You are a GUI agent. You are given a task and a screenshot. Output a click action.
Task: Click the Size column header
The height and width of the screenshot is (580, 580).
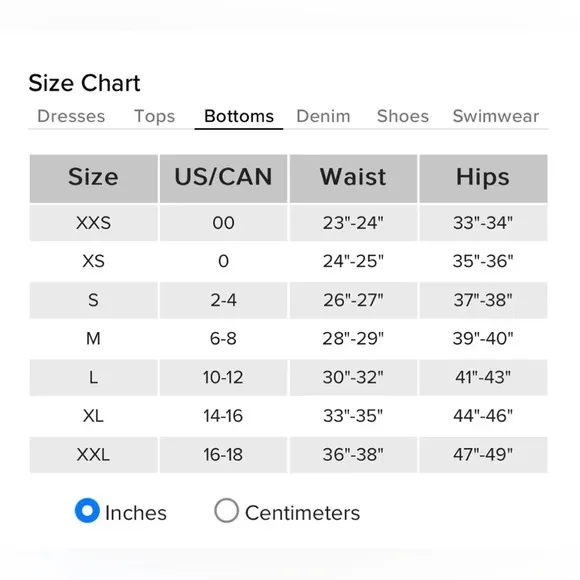[94, 179]
